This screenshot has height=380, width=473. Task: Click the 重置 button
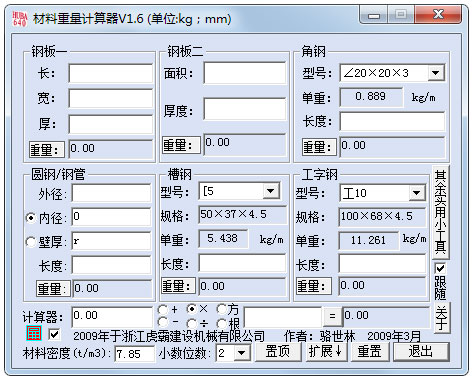[x=370, y=352]
